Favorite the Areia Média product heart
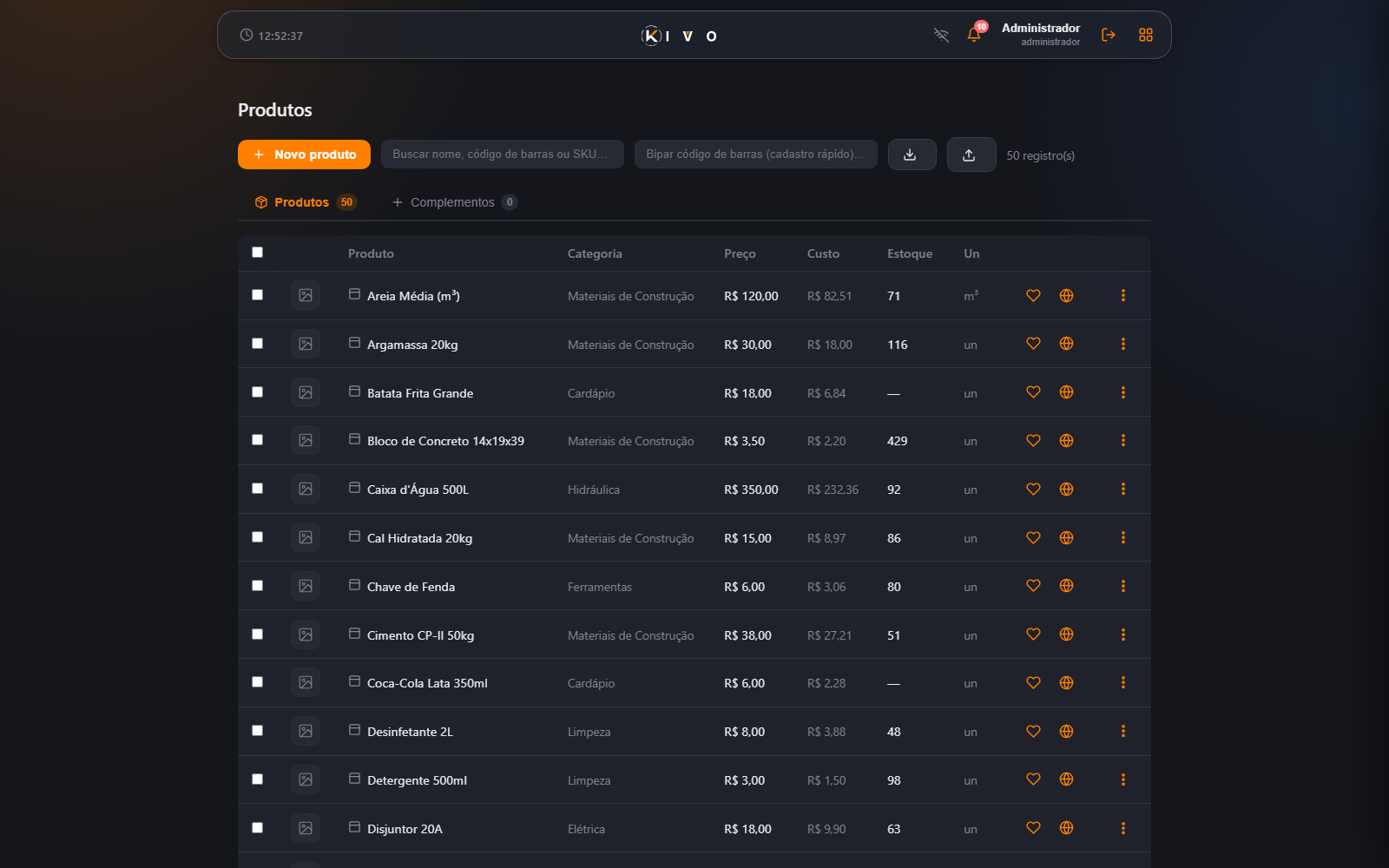Image resolution: width=1389 pixels, height=868 pixels. tap(1033, 295)
